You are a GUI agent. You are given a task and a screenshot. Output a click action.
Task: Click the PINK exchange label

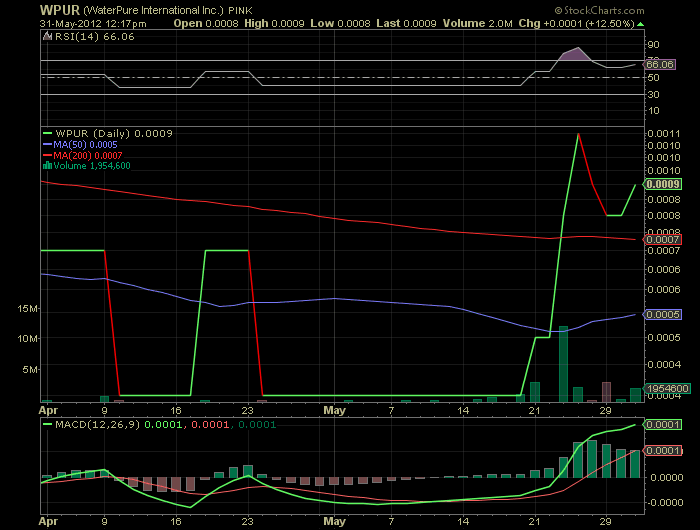(240, 10)
